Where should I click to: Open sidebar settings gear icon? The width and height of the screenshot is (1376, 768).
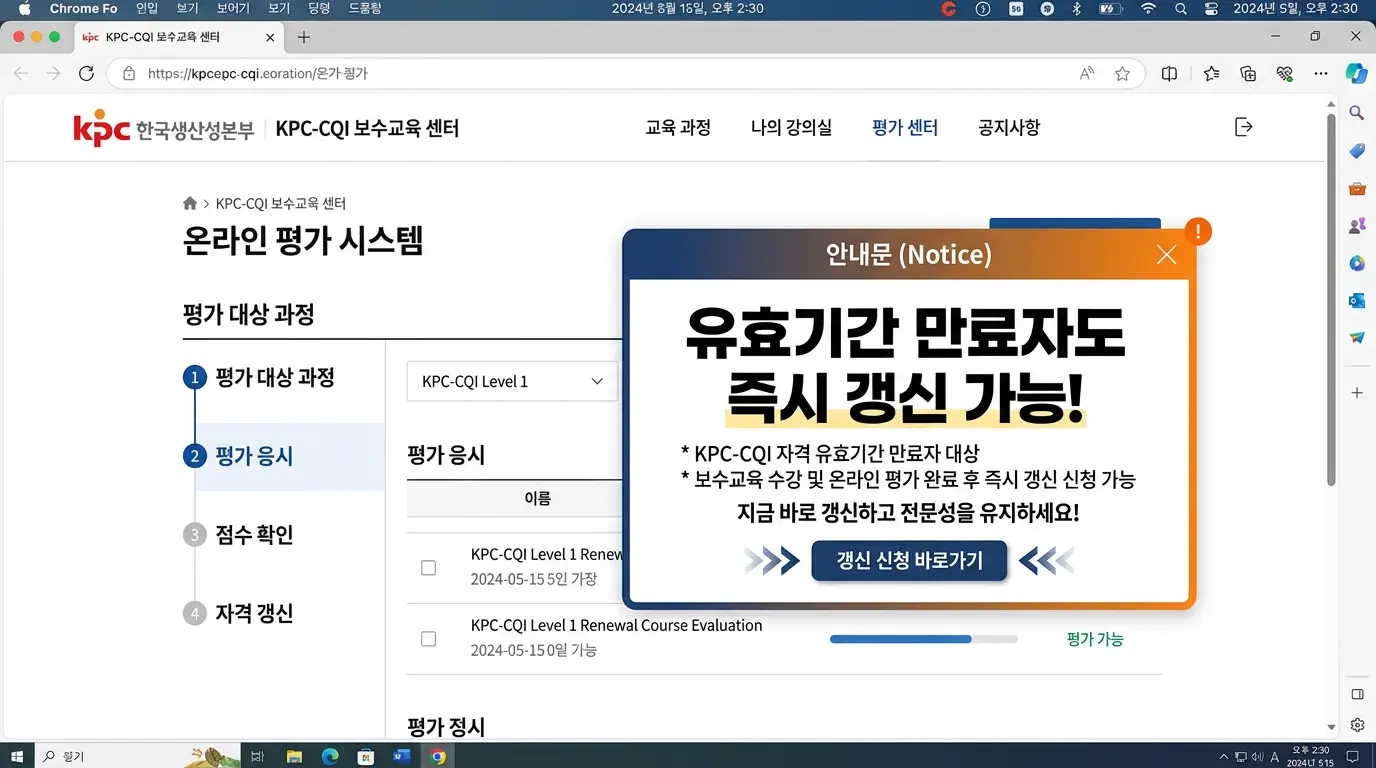(x=1357, y=725)
